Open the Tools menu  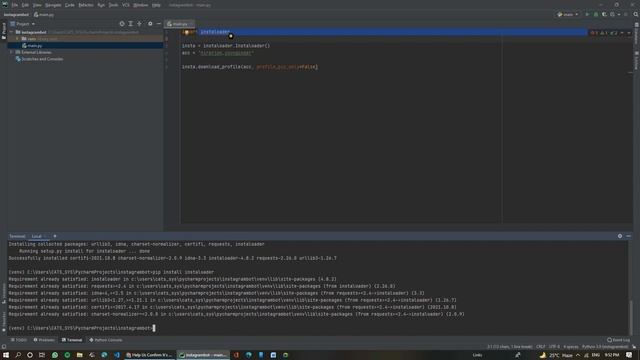click(x=113, y=5)
